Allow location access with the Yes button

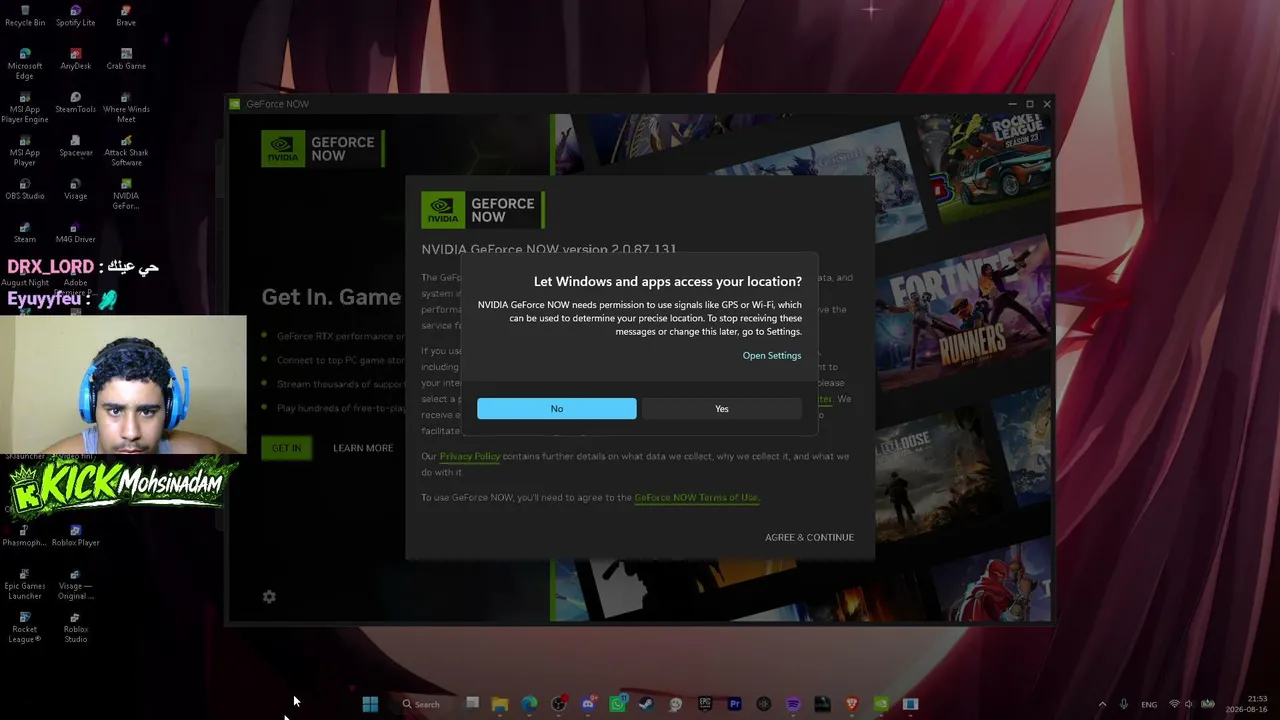[721, 408]
